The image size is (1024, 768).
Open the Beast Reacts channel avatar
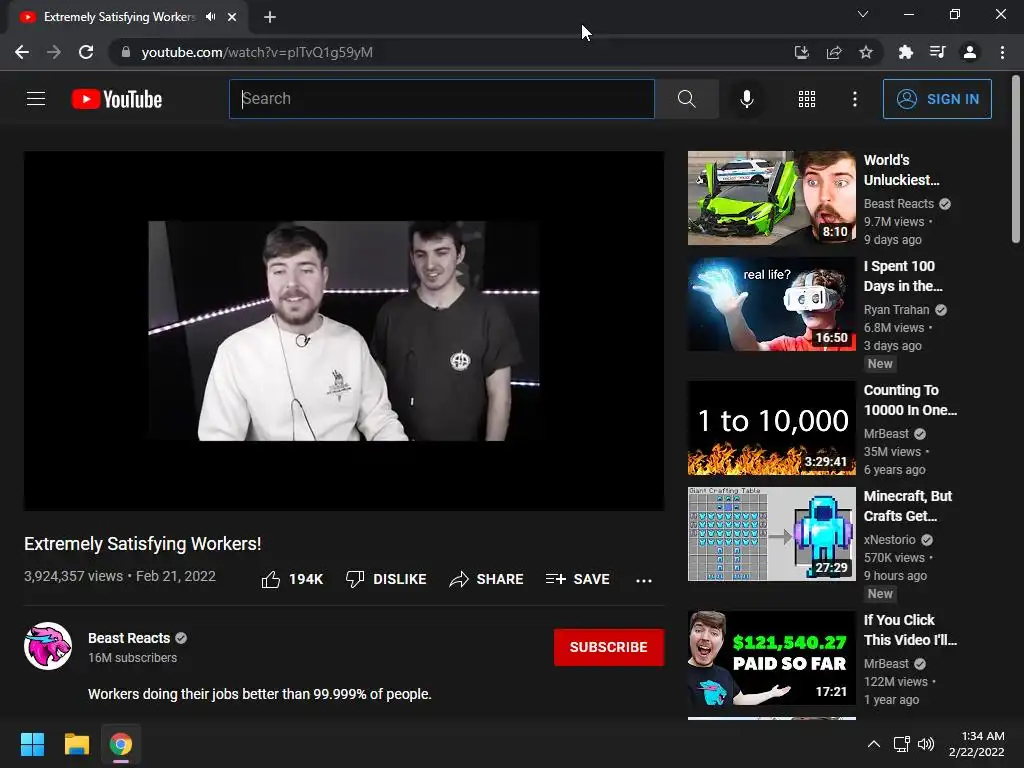48,646
